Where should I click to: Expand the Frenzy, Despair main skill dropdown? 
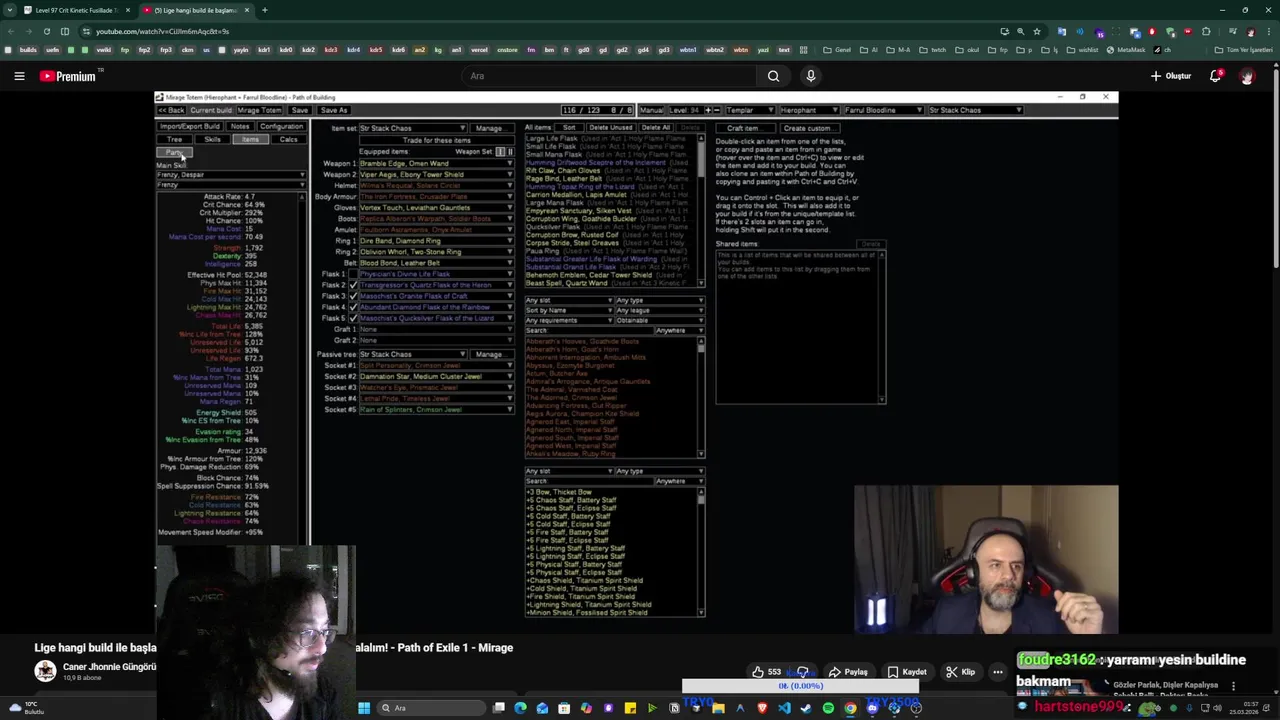[231, 175]
